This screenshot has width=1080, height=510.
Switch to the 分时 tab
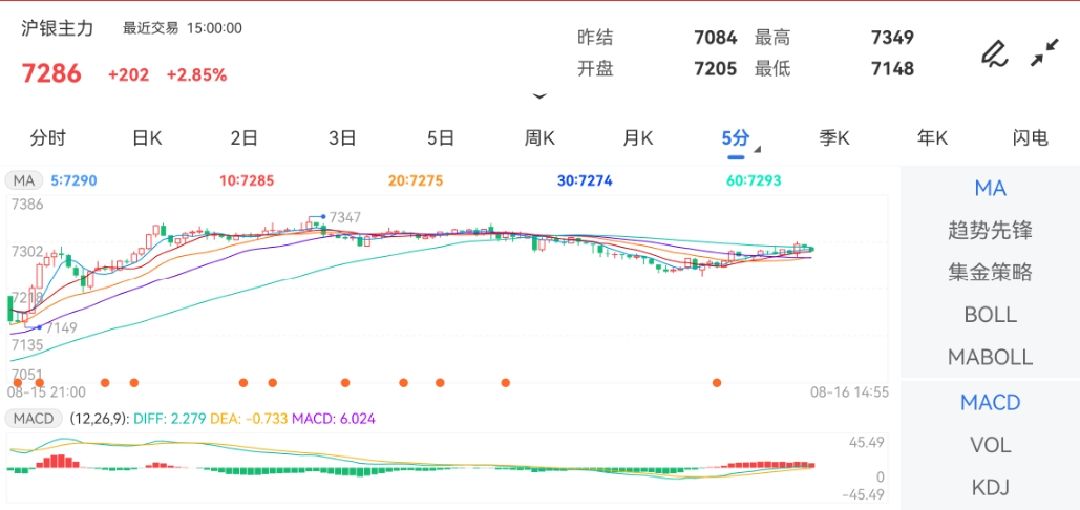(48, 138)
